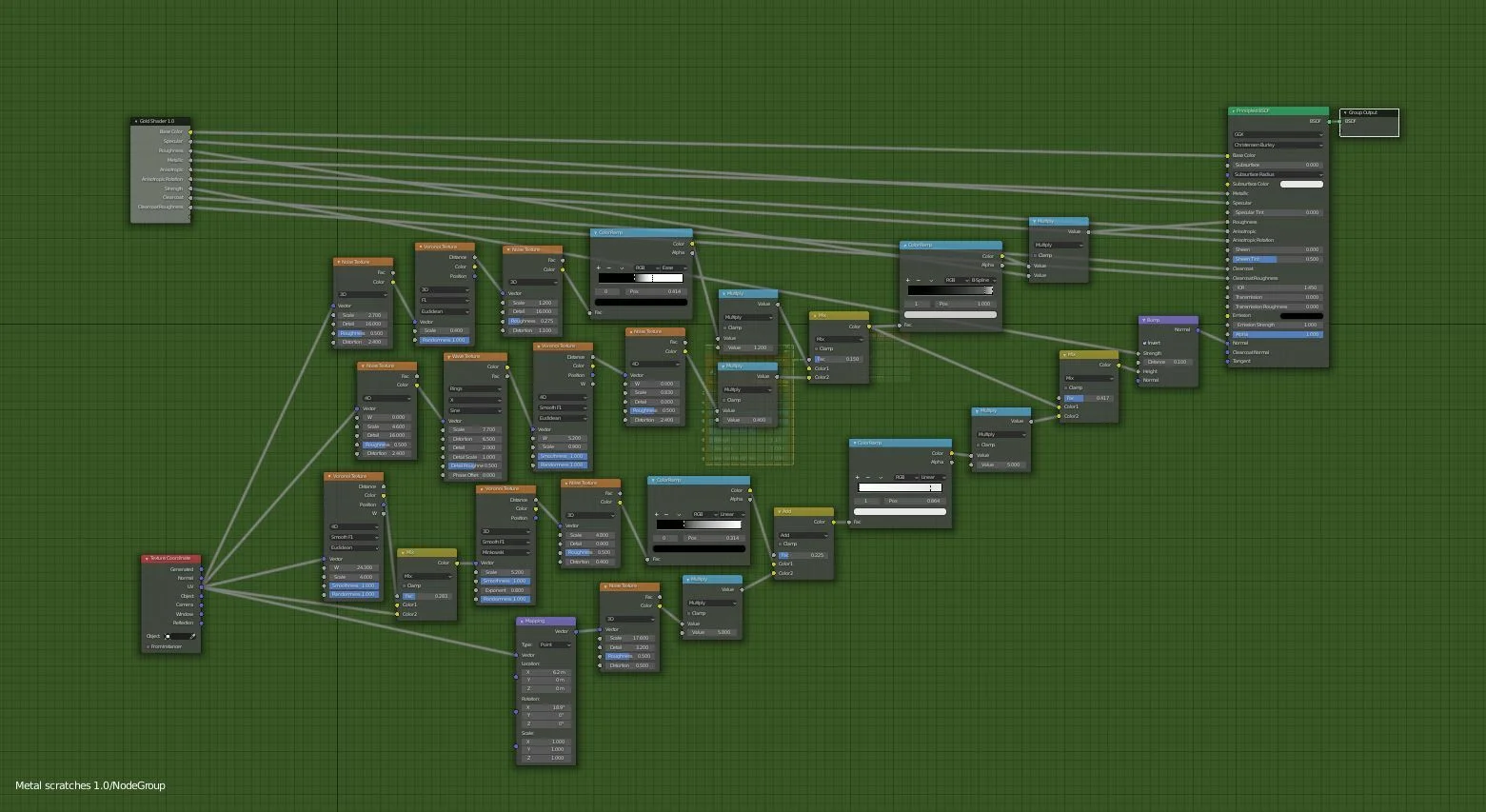The width and height of the screenshot is (1486, 812).
Task: Click the Vector input socket on the Mapping node
Action: coord(516,656)
